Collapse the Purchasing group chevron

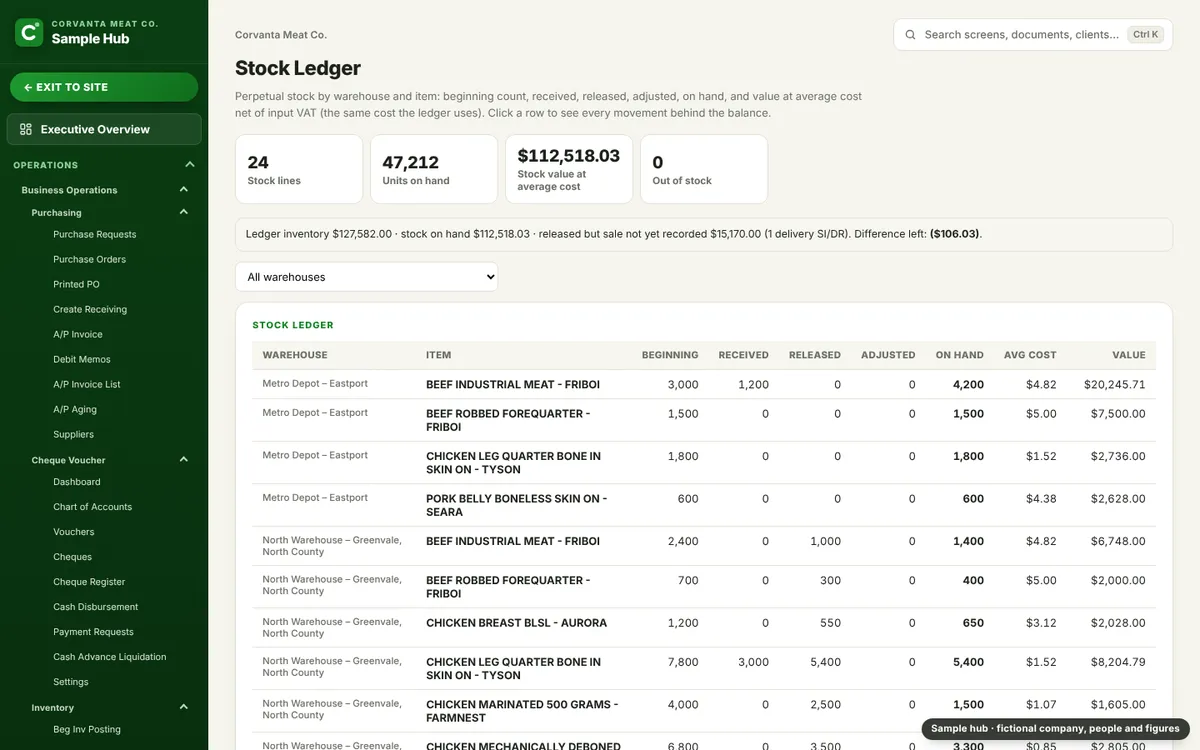[184, 212]
